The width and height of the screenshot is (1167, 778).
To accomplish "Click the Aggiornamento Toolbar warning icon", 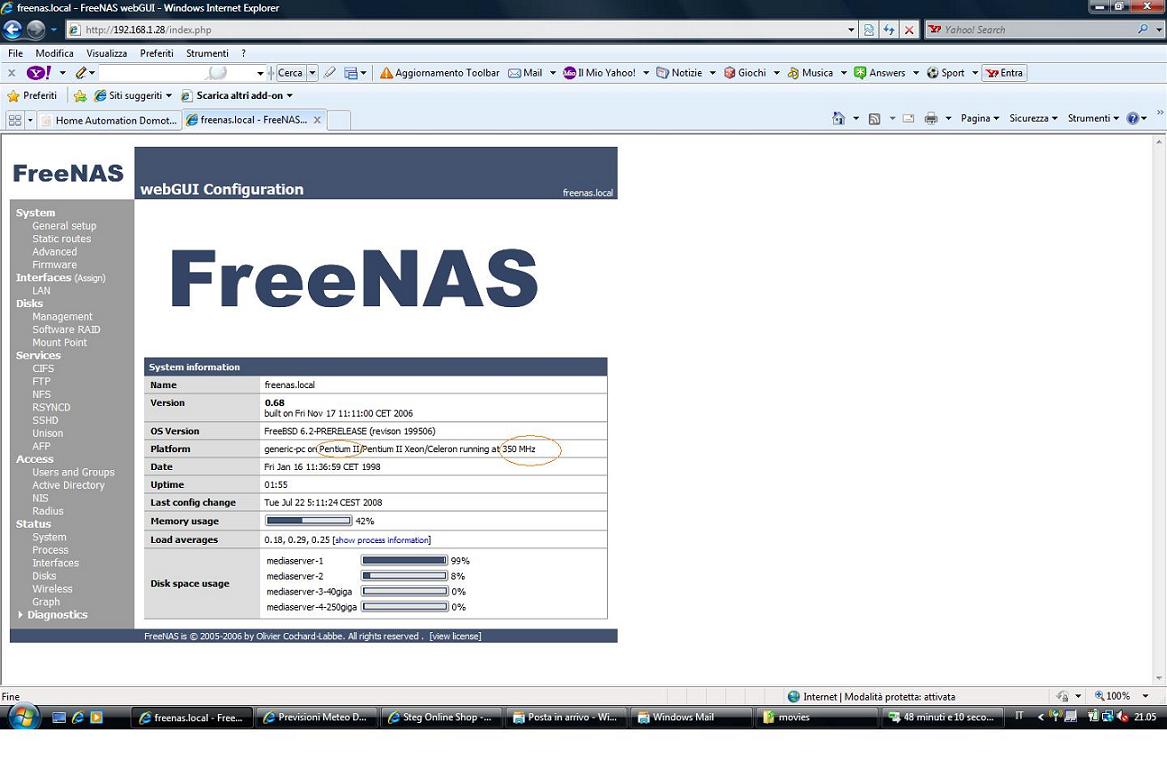I will click(386, 73).
